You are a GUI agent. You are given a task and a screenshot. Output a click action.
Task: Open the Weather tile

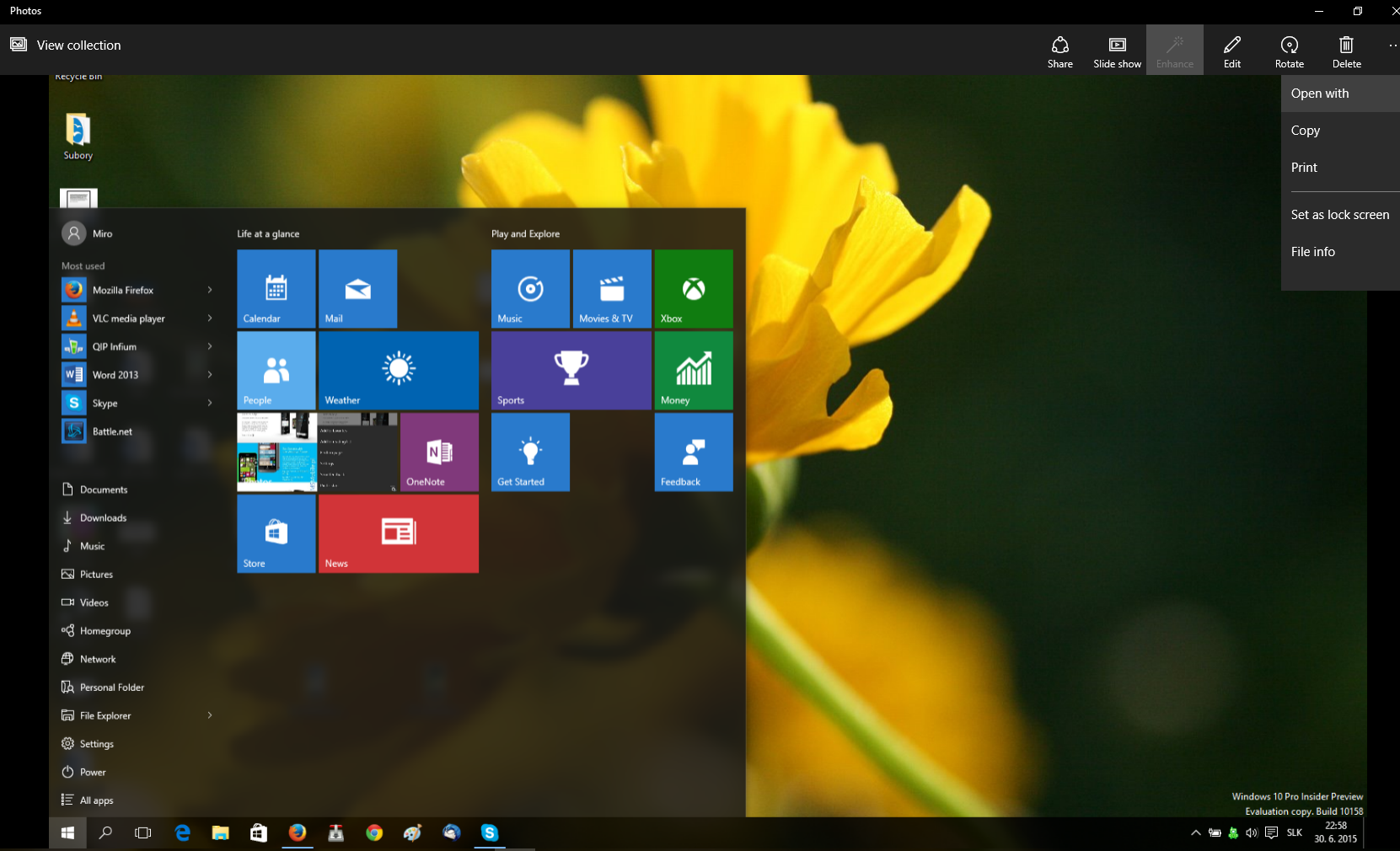(x=399, y=371)
